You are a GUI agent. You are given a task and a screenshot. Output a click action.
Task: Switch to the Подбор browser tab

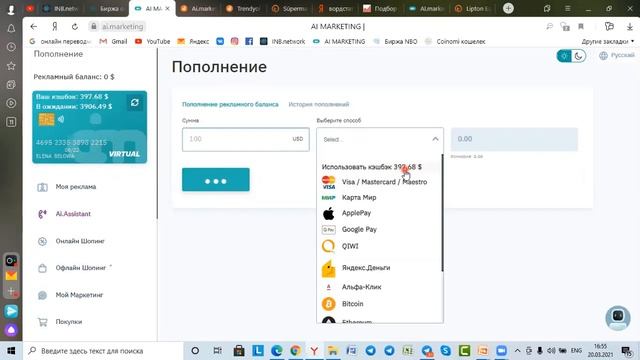pyautogui.click(x=380, y=8)
